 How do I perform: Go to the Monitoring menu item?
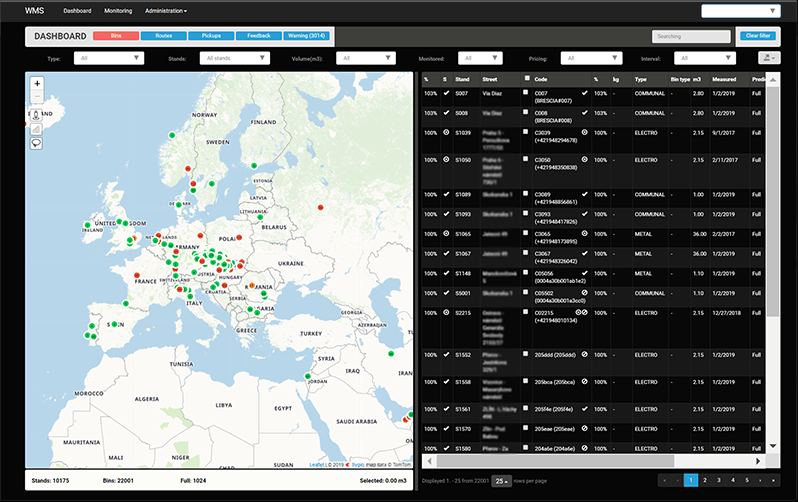(118, 11)
